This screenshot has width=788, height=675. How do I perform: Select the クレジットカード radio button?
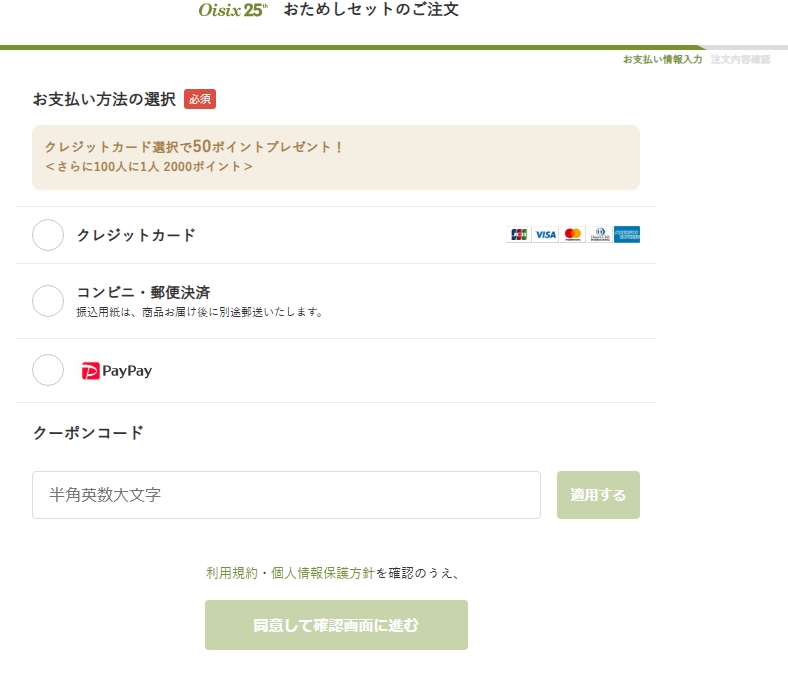tap(48, 235)
